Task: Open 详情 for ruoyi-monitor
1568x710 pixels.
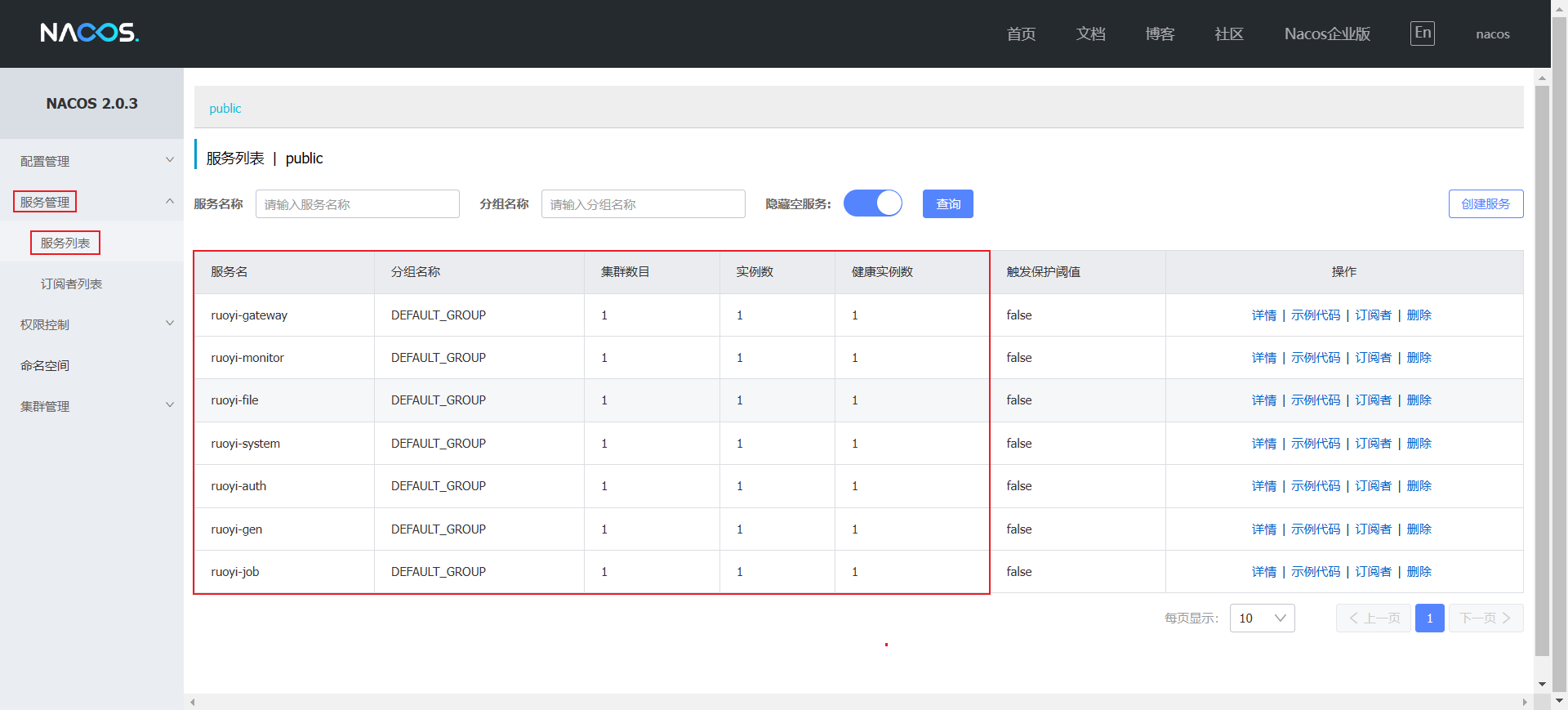Action: 1264,358
